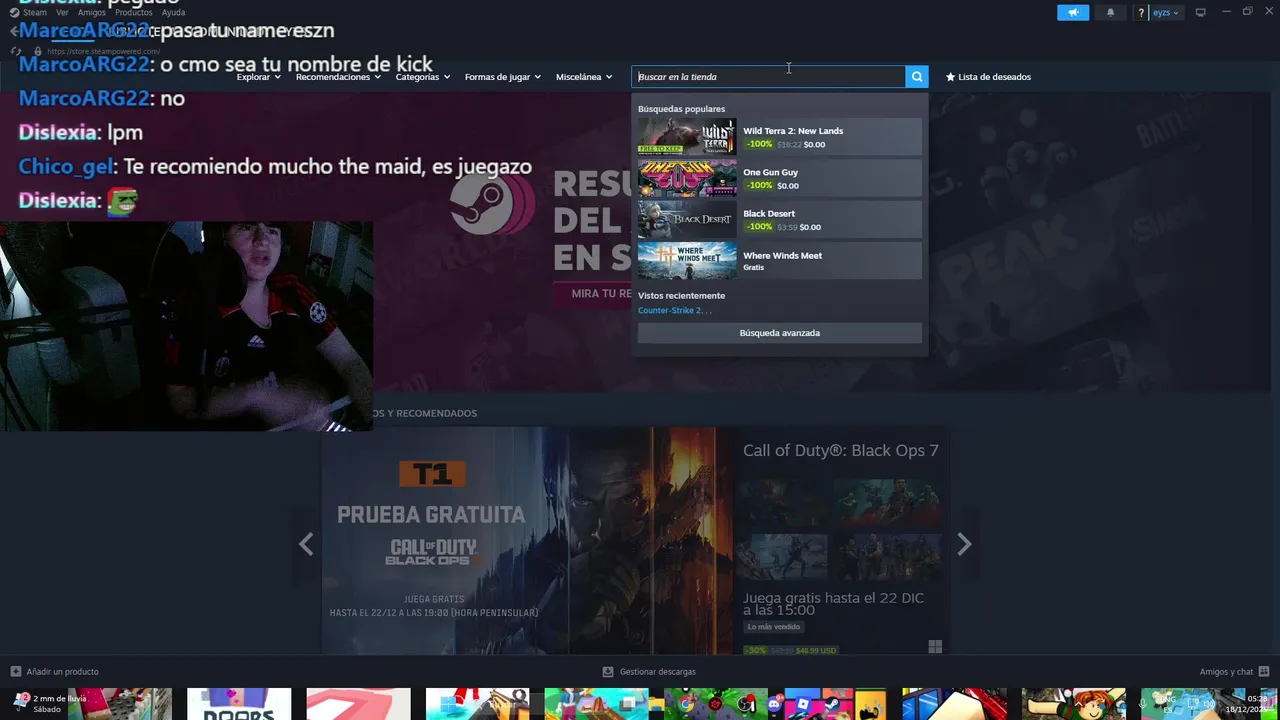Open the Counter-Strike 2 recently viewed link
This screenshot has width=1280, height=720.
click(675, 310)
